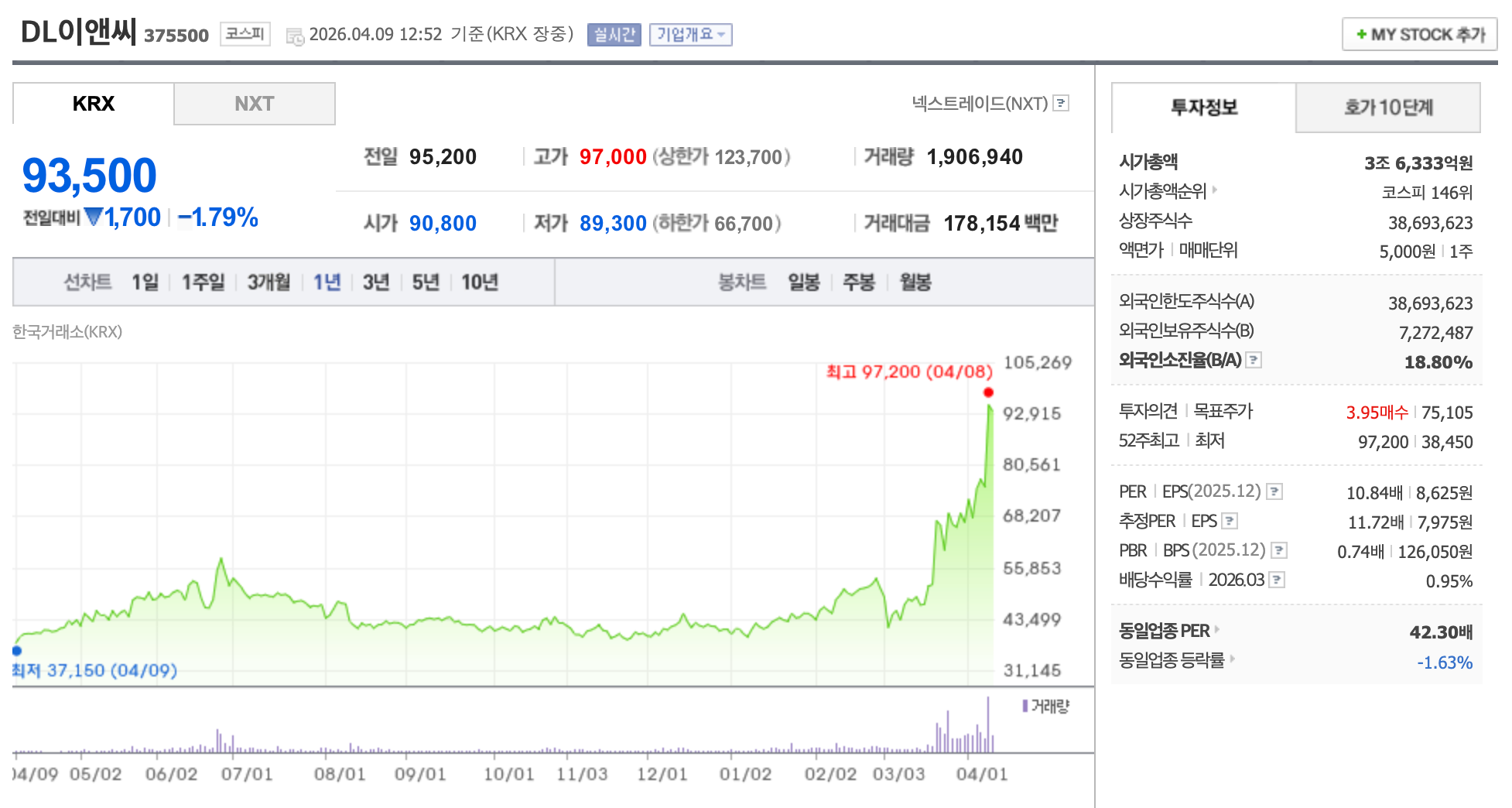Open the 추정PER EPS help icon

tap(1230, 521)
